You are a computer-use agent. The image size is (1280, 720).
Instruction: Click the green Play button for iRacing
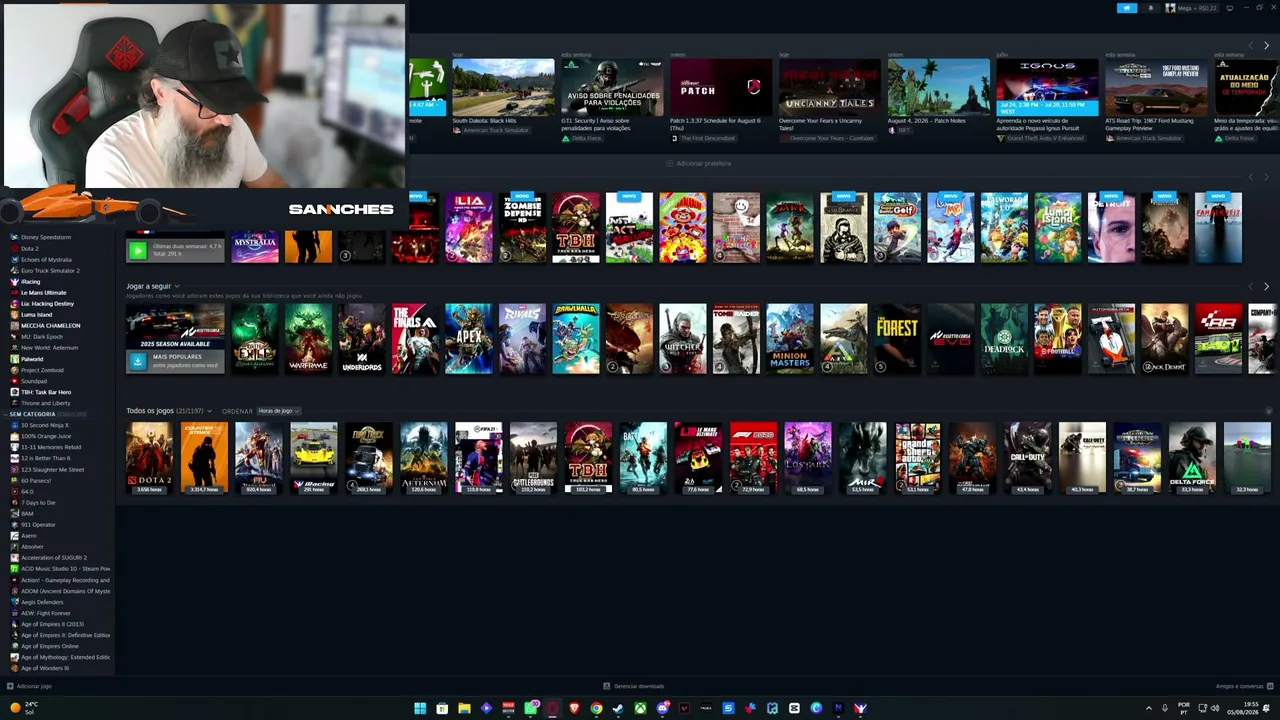click(x=138, y=250)
